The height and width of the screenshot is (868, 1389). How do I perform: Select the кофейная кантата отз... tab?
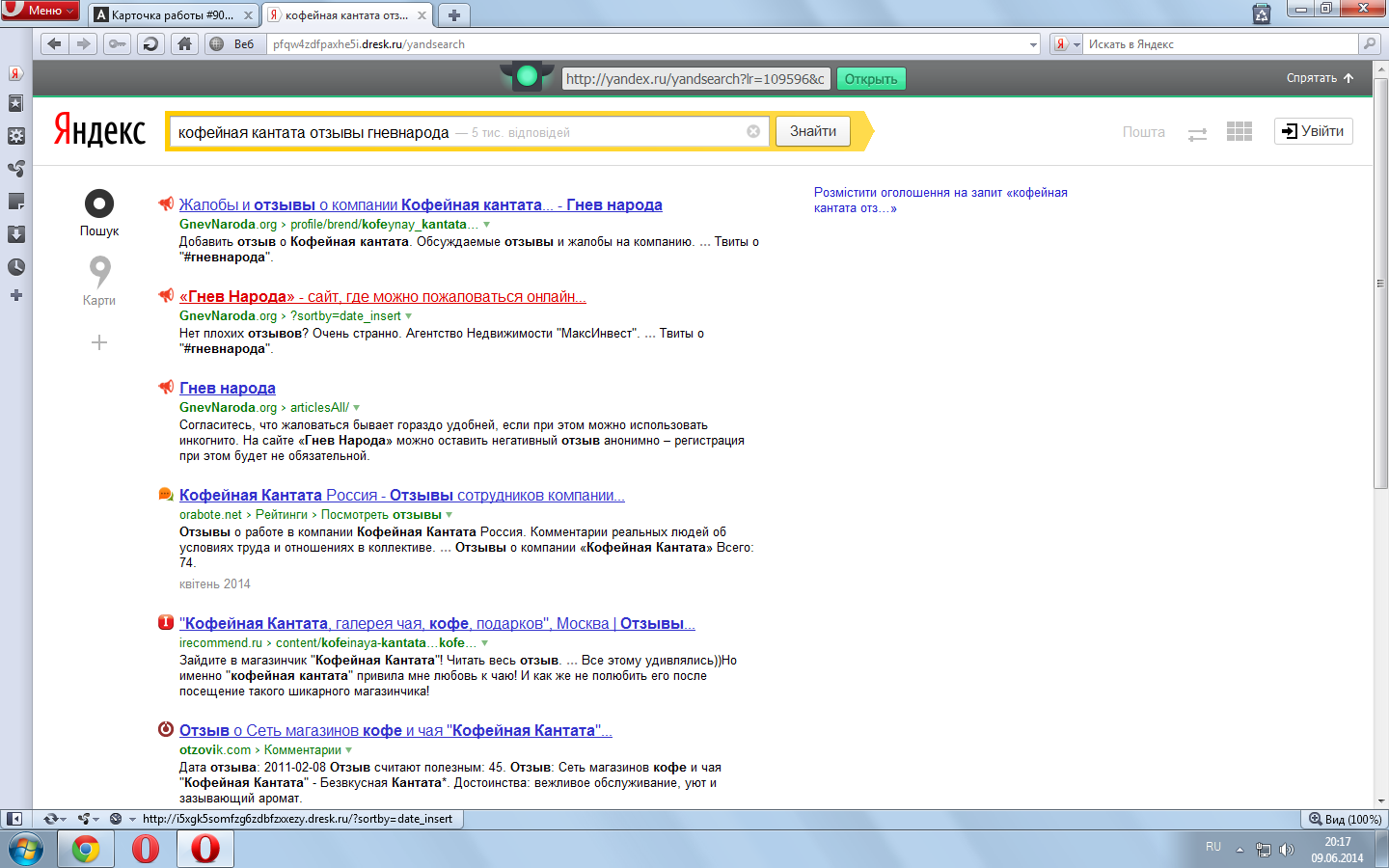click(x=346, y=15)
